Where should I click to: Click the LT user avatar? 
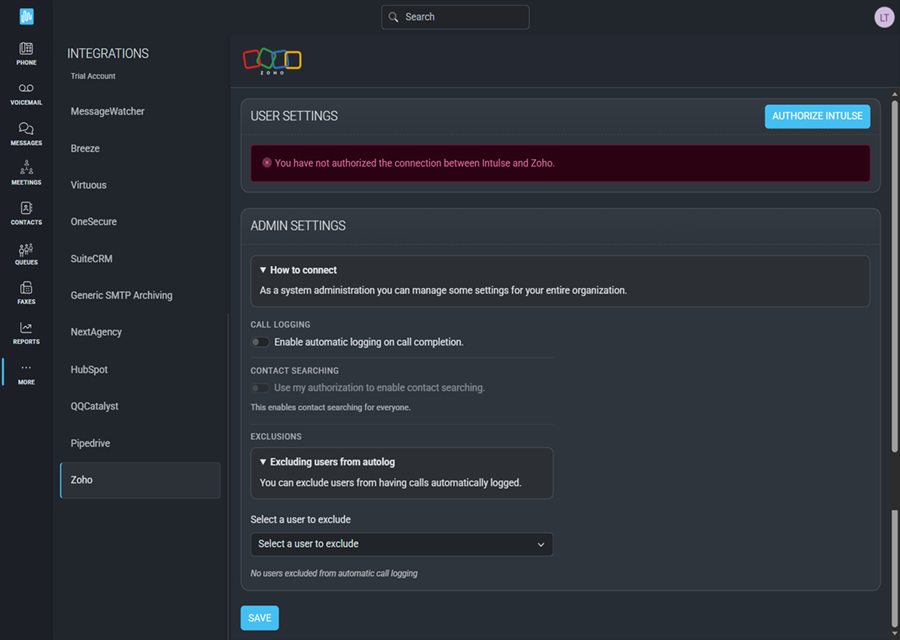pyautogui.click(x=883, y=17)
